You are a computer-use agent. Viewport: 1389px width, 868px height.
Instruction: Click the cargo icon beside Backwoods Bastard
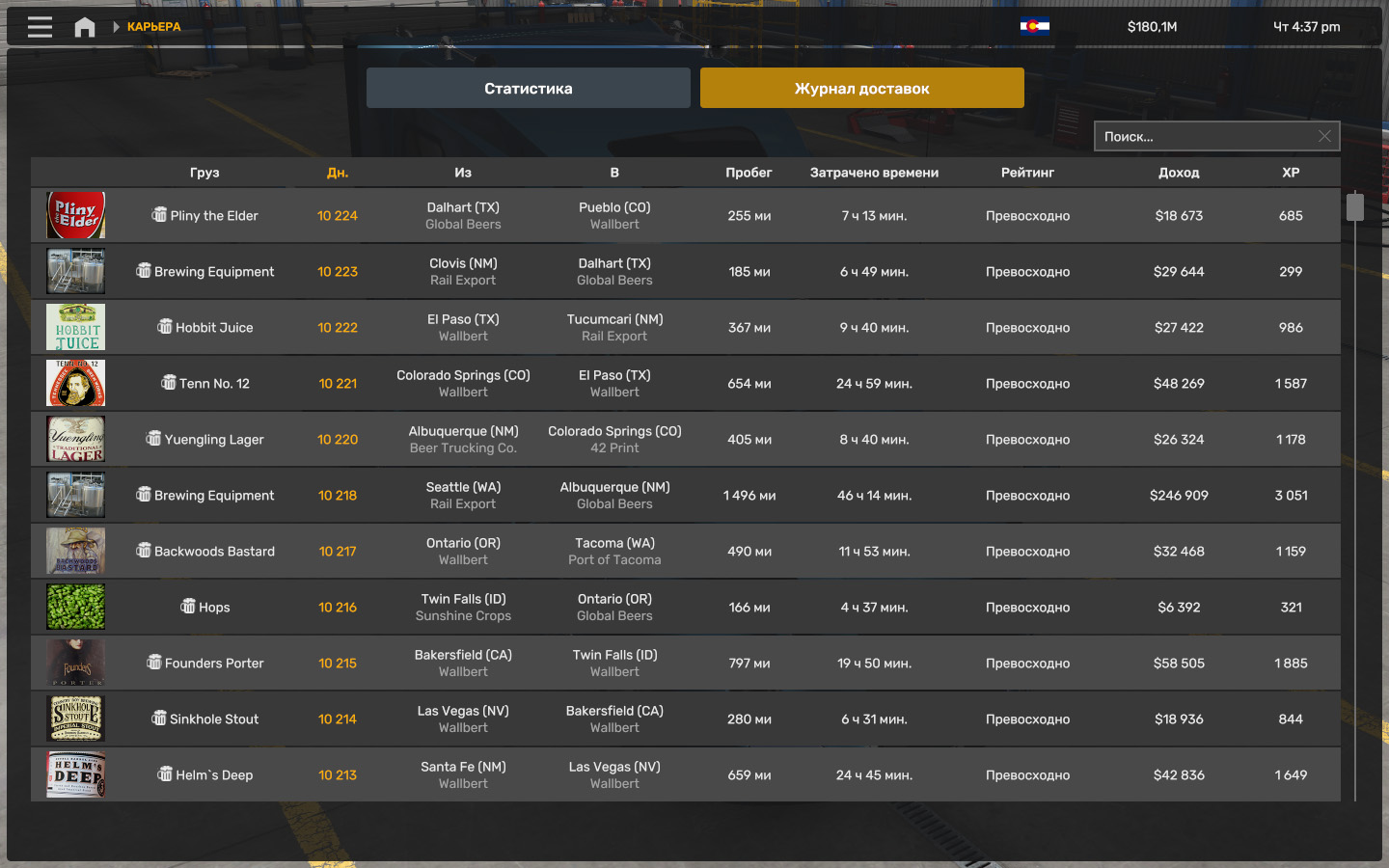click(x=144, y=550)
